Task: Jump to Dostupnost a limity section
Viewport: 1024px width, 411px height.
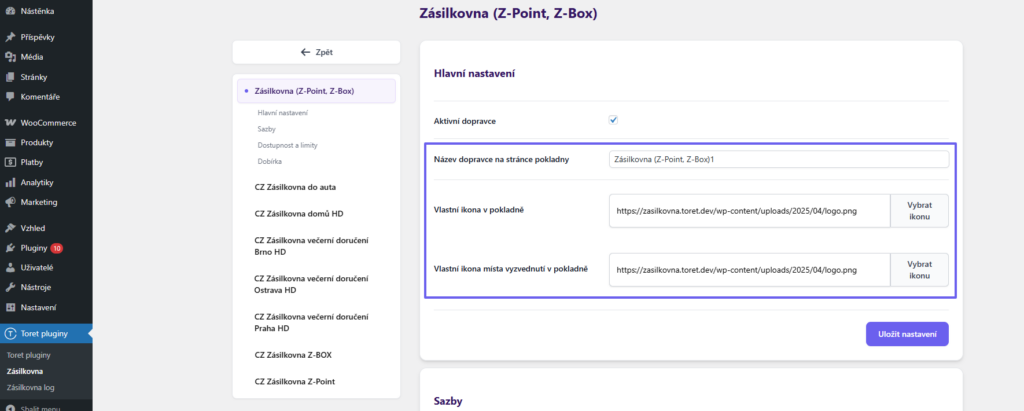Action: 287,145
